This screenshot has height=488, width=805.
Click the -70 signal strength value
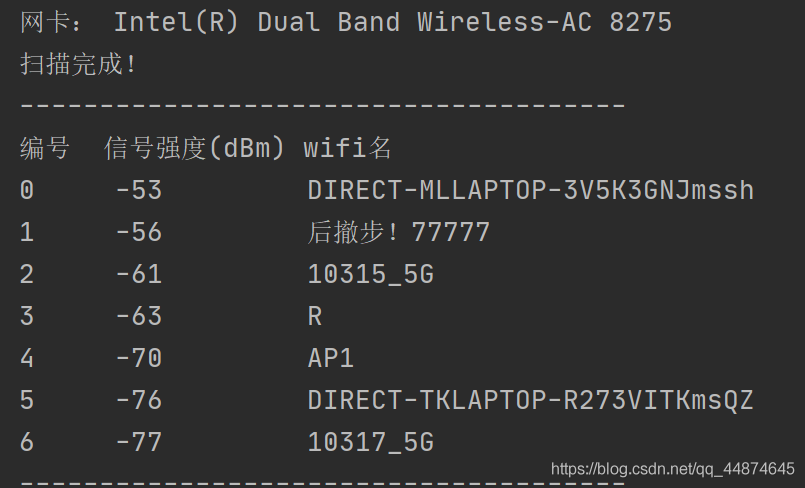coord(138,358)
